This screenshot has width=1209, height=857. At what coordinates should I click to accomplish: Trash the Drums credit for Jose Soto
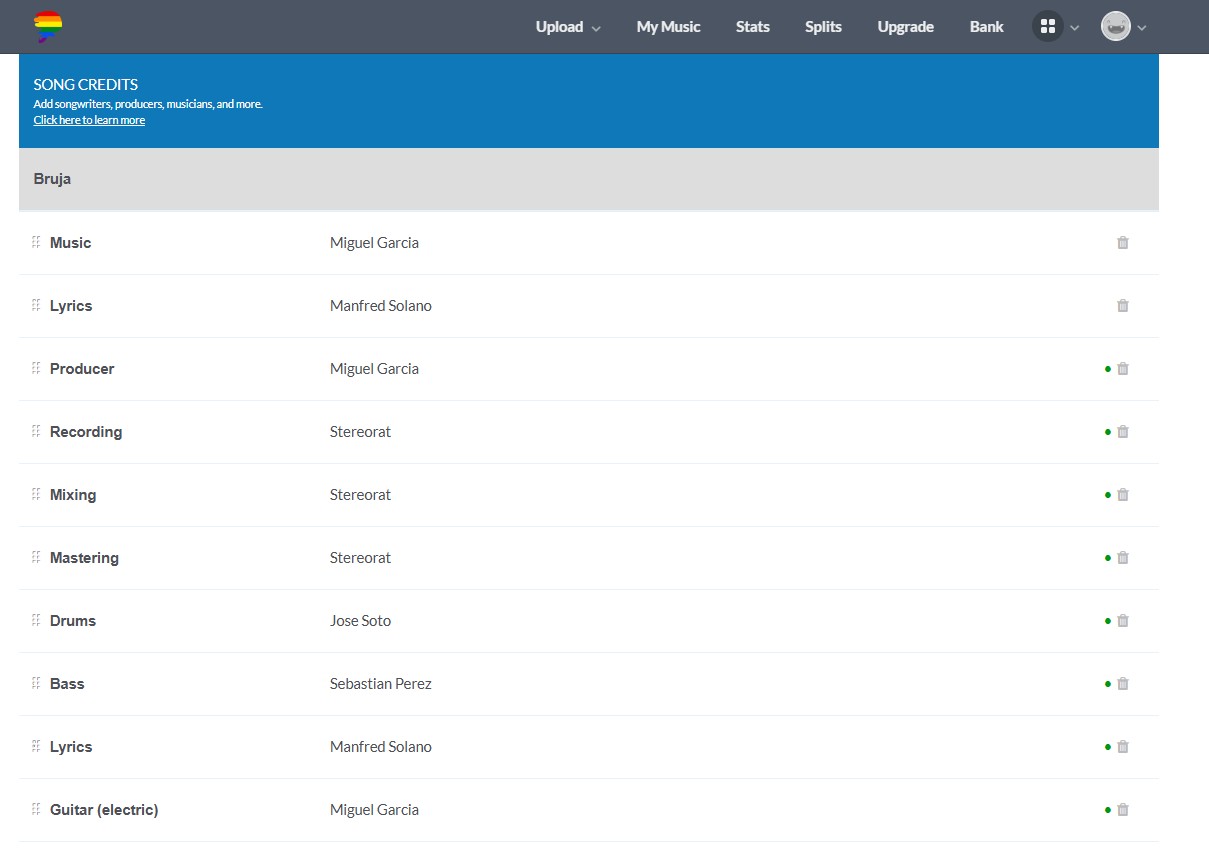1123,621
